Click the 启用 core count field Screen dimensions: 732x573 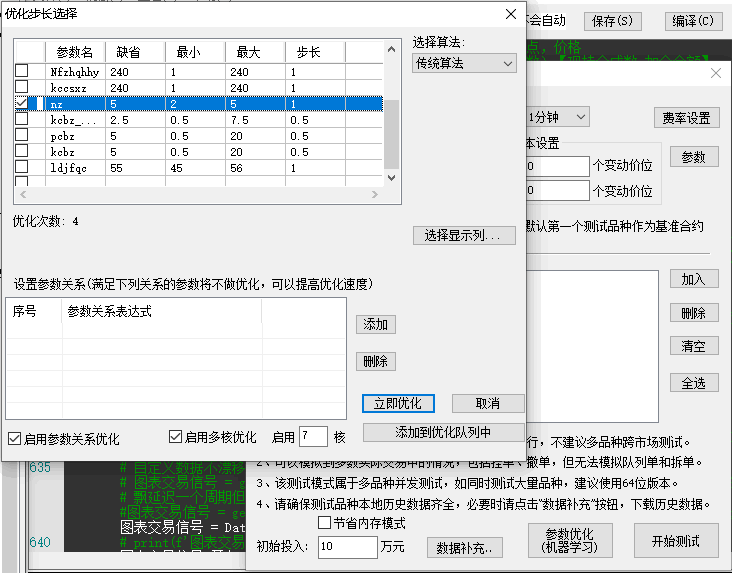point(313,437)
